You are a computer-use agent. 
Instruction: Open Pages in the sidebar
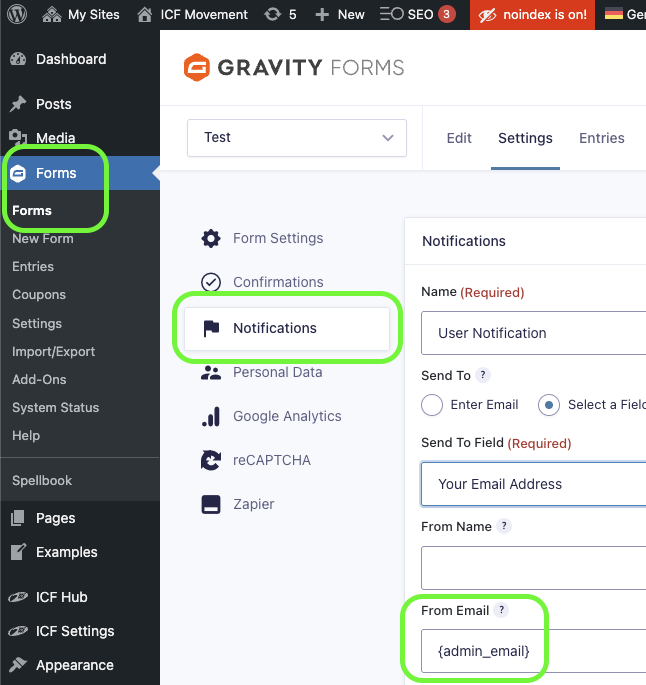80,518
